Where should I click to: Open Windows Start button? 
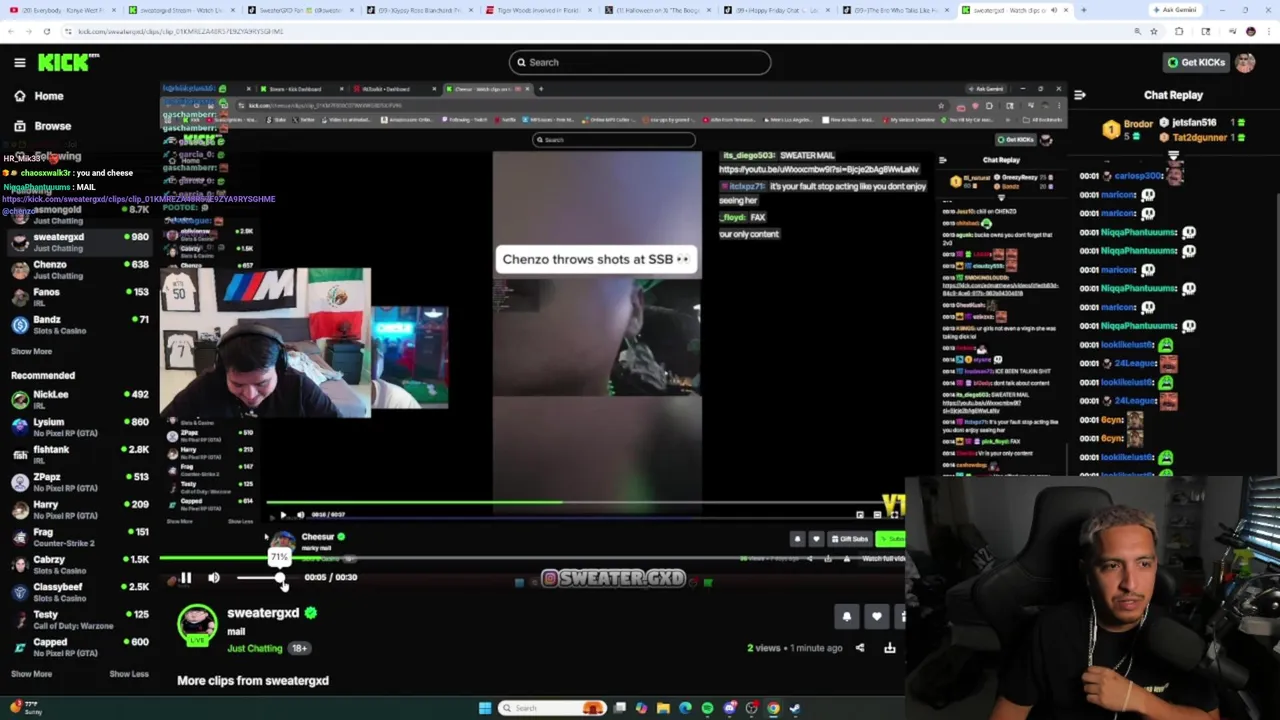coord(485,708)
